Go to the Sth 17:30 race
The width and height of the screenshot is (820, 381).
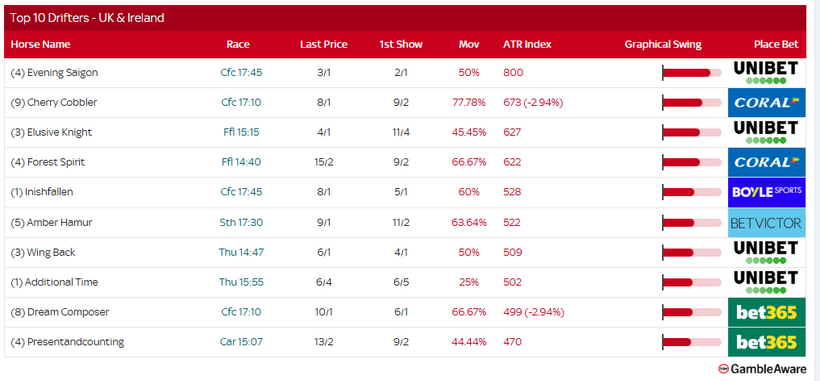click(x=241, y=223)
